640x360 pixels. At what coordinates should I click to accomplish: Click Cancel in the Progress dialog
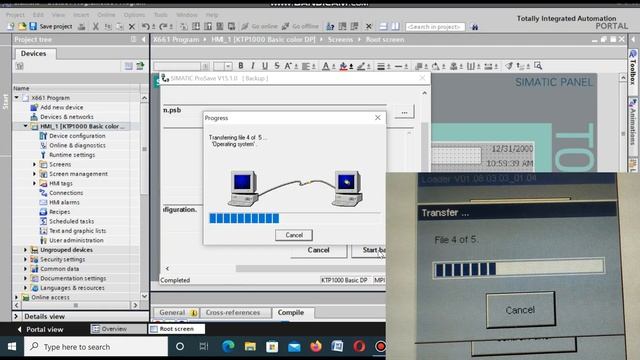point(294,235)
